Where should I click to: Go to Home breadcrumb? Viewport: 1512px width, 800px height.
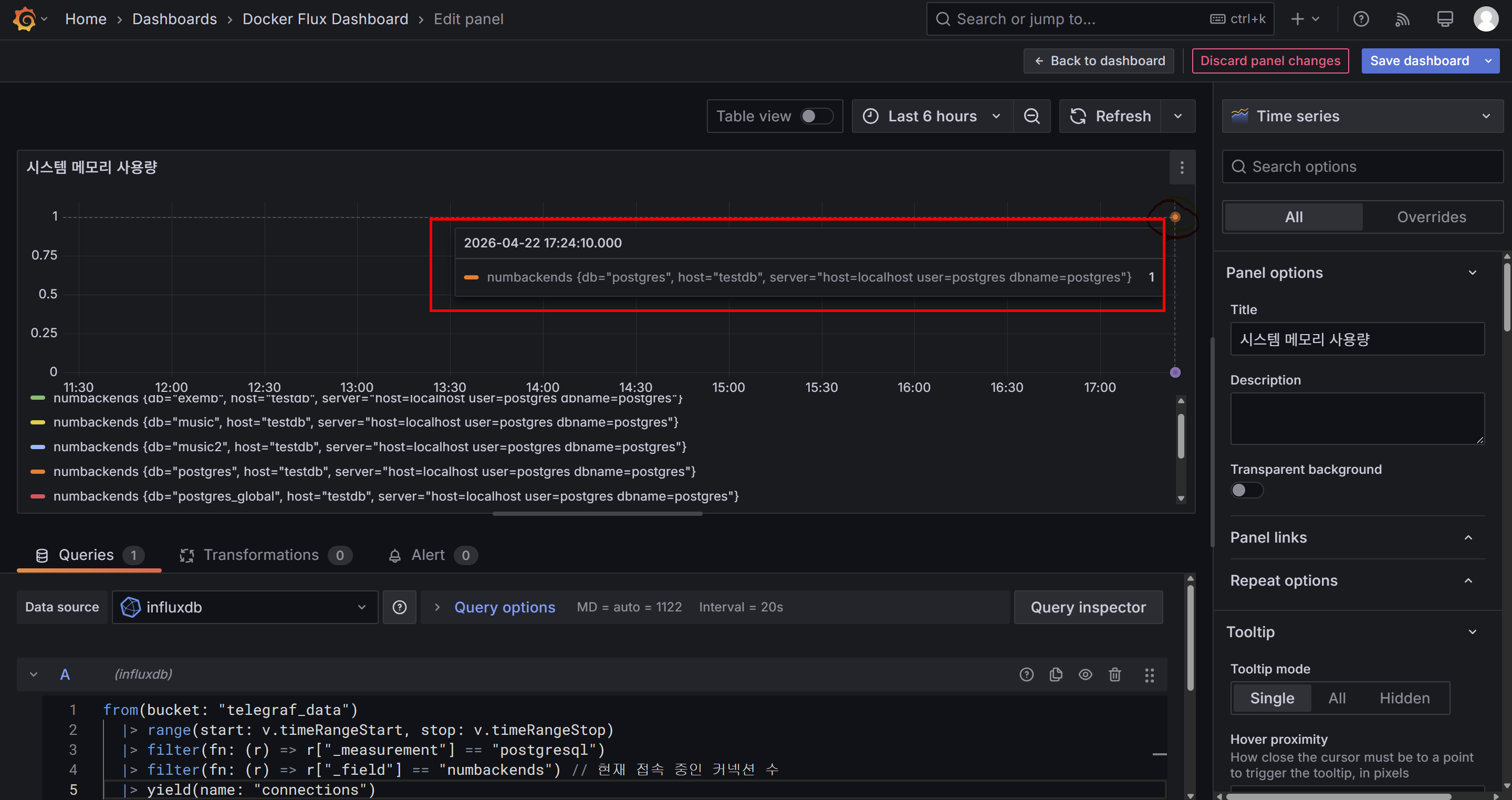click(86, 19)
